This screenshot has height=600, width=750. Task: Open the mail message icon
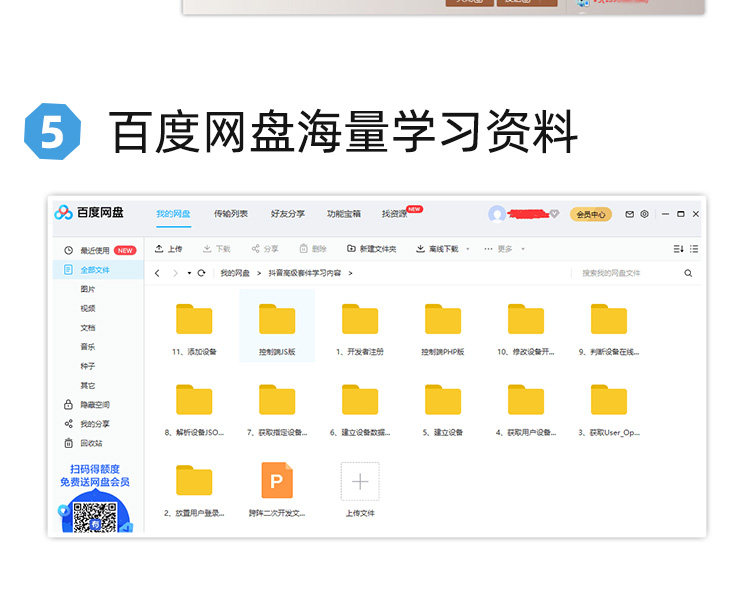pyautogui.click(x=629, y=214)
